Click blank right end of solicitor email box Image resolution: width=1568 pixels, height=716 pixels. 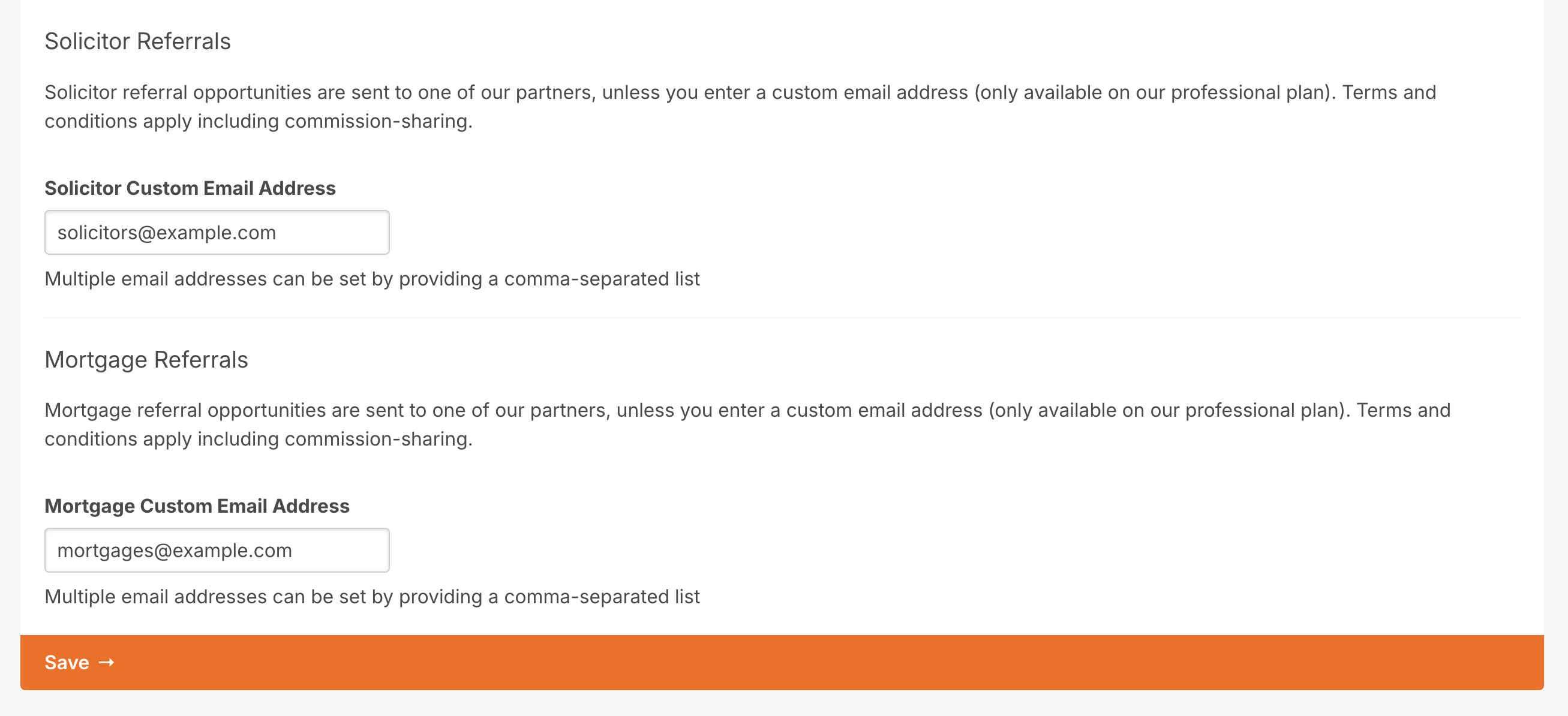pos(341,233)
